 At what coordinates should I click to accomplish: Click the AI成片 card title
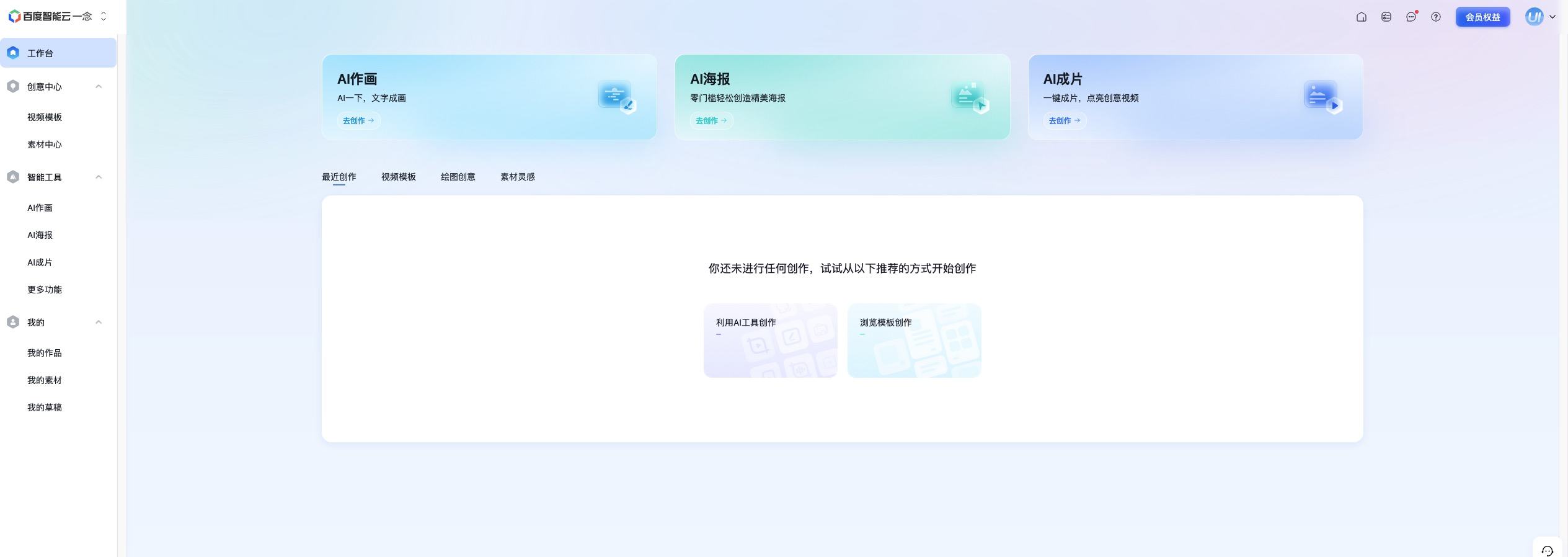coord(1063,79)
